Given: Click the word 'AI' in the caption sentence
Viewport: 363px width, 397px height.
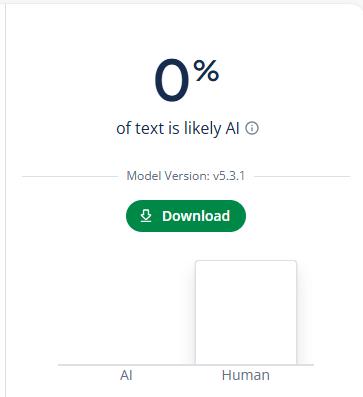Looking at the screenshot, I should click(232, 128).
